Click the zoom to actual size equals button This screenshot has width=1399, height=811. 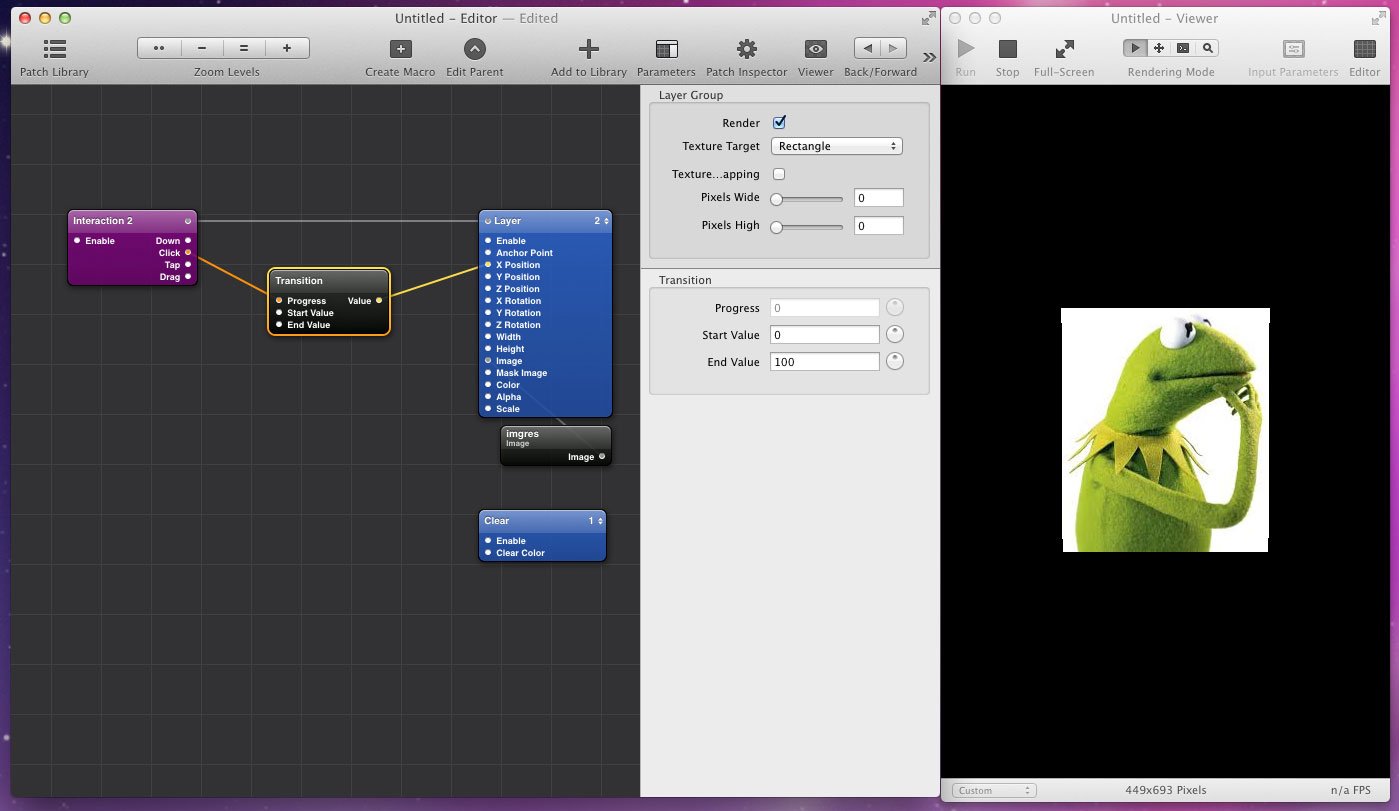tap(244, 48)
